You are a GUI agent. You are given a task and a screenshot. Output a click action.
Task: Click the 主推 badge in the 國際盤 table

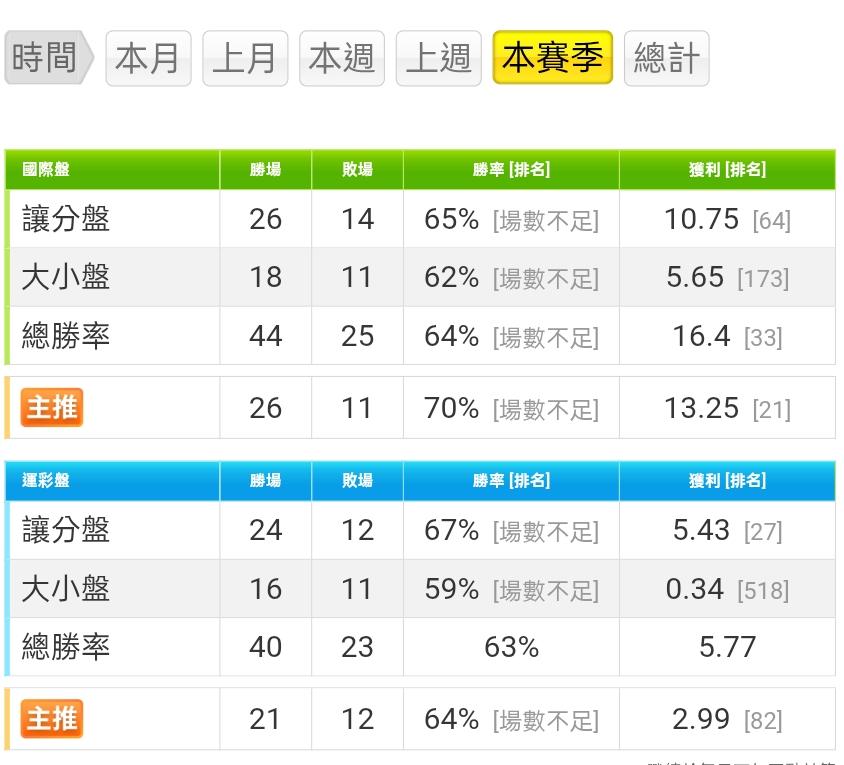(x=52, y=407)
